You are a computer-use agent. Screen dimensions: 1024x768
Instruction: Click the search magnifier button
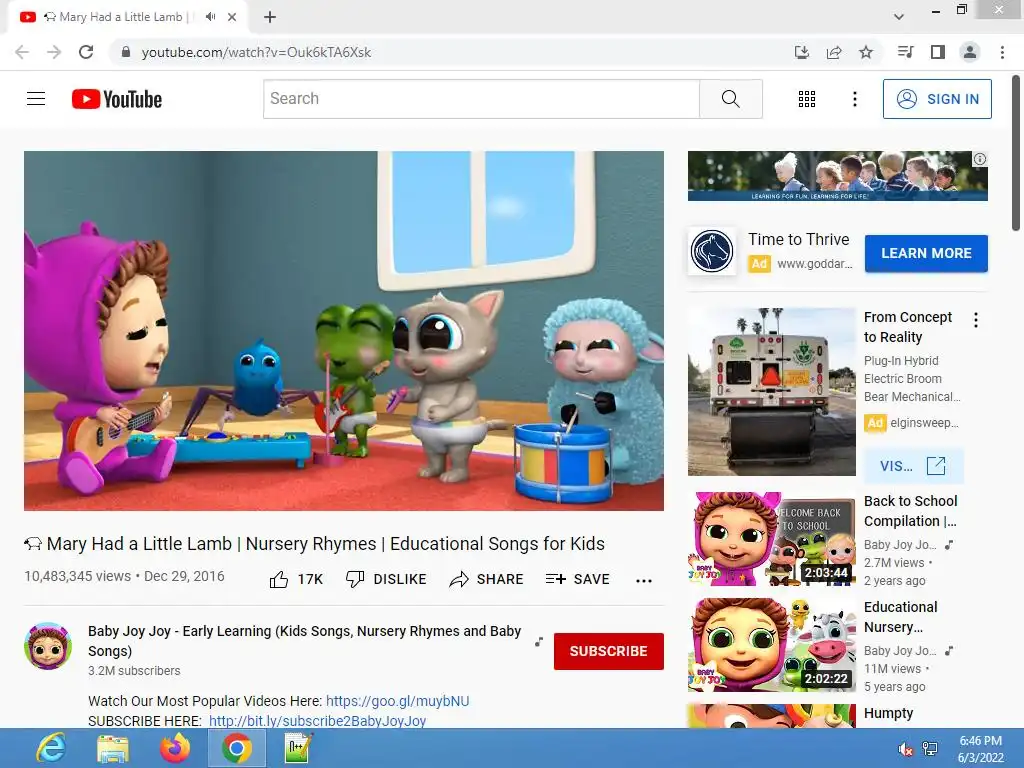(x=731, y=99)
